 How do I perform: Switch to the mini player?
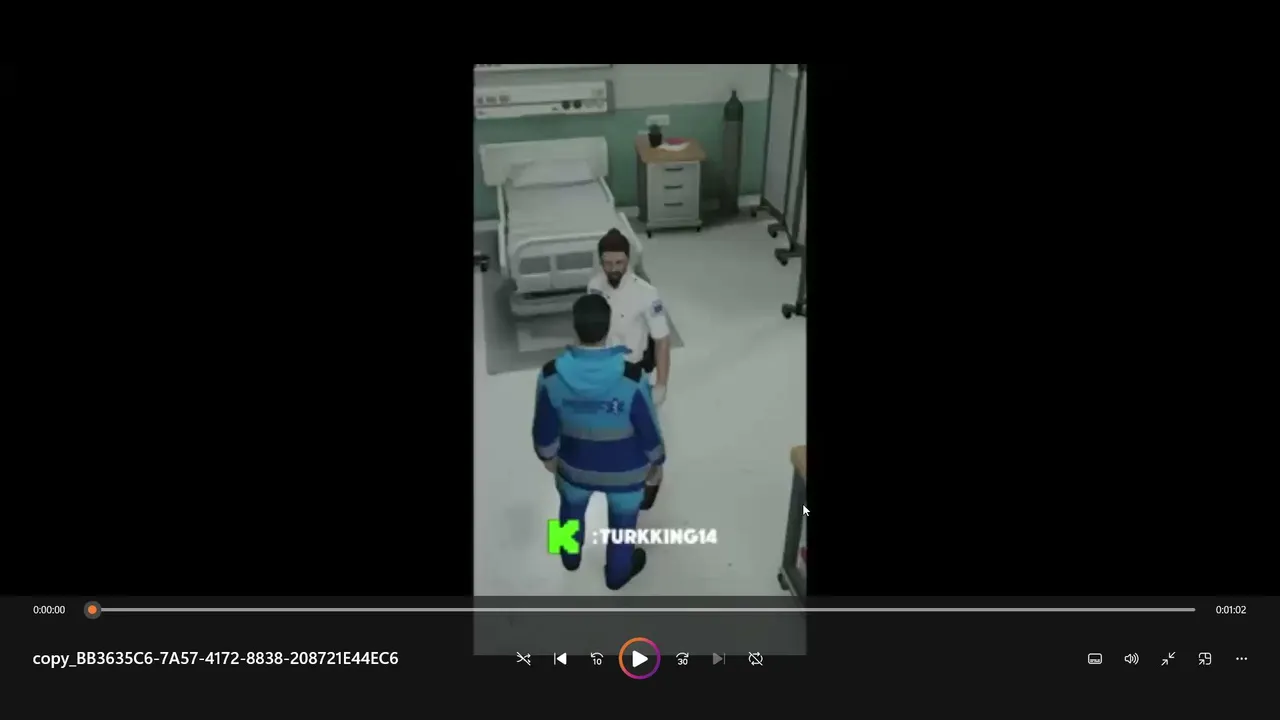coord(1205,659)
